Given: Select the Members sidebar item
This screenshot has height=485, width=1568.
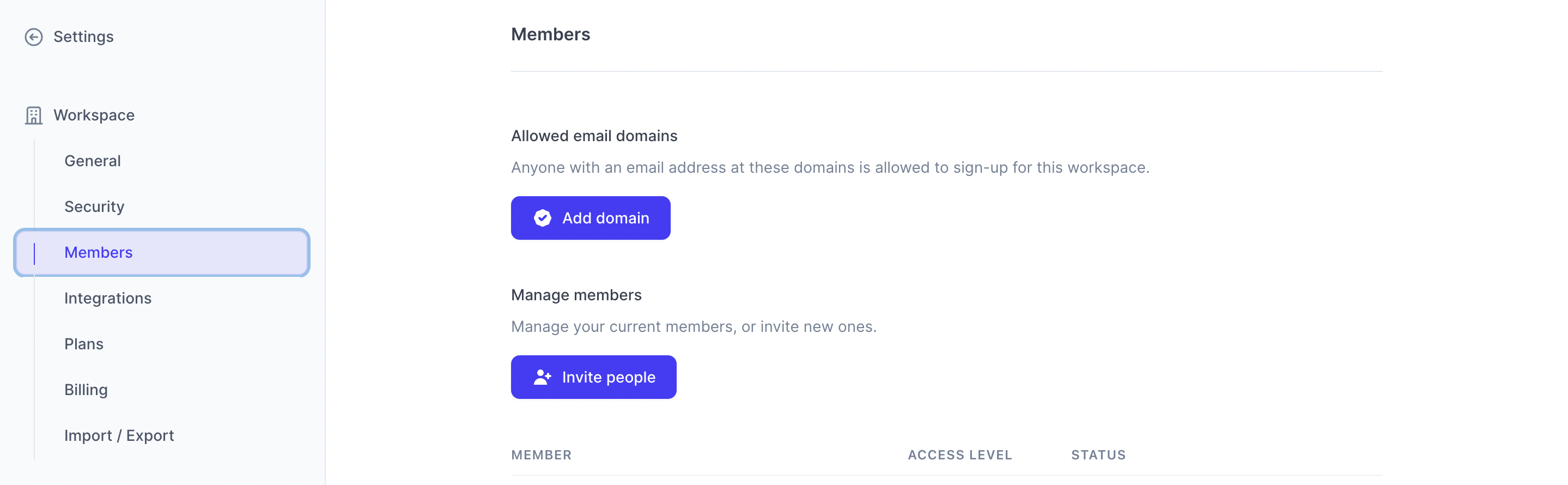Looking at the screenshot, I should tap(99, 252).
